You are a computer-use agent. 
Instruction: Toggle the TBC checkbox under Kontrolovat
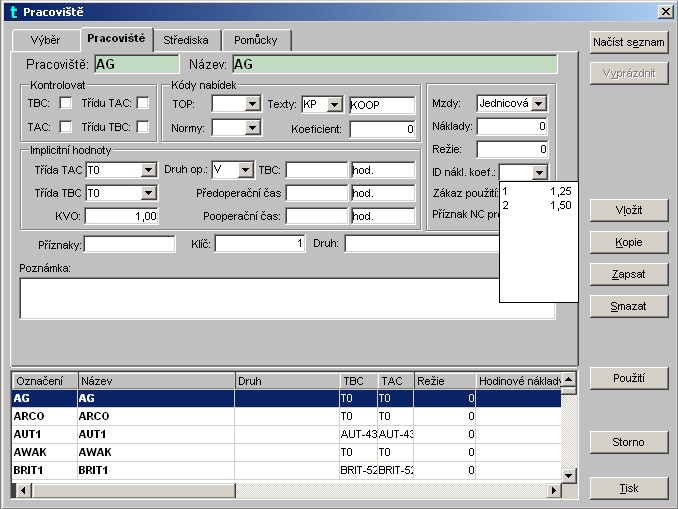coord(66,103)
